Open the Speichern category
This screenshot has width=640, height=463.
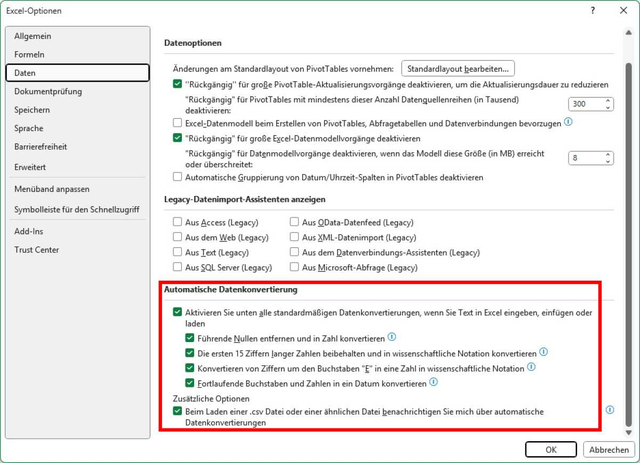click(78, 110)
